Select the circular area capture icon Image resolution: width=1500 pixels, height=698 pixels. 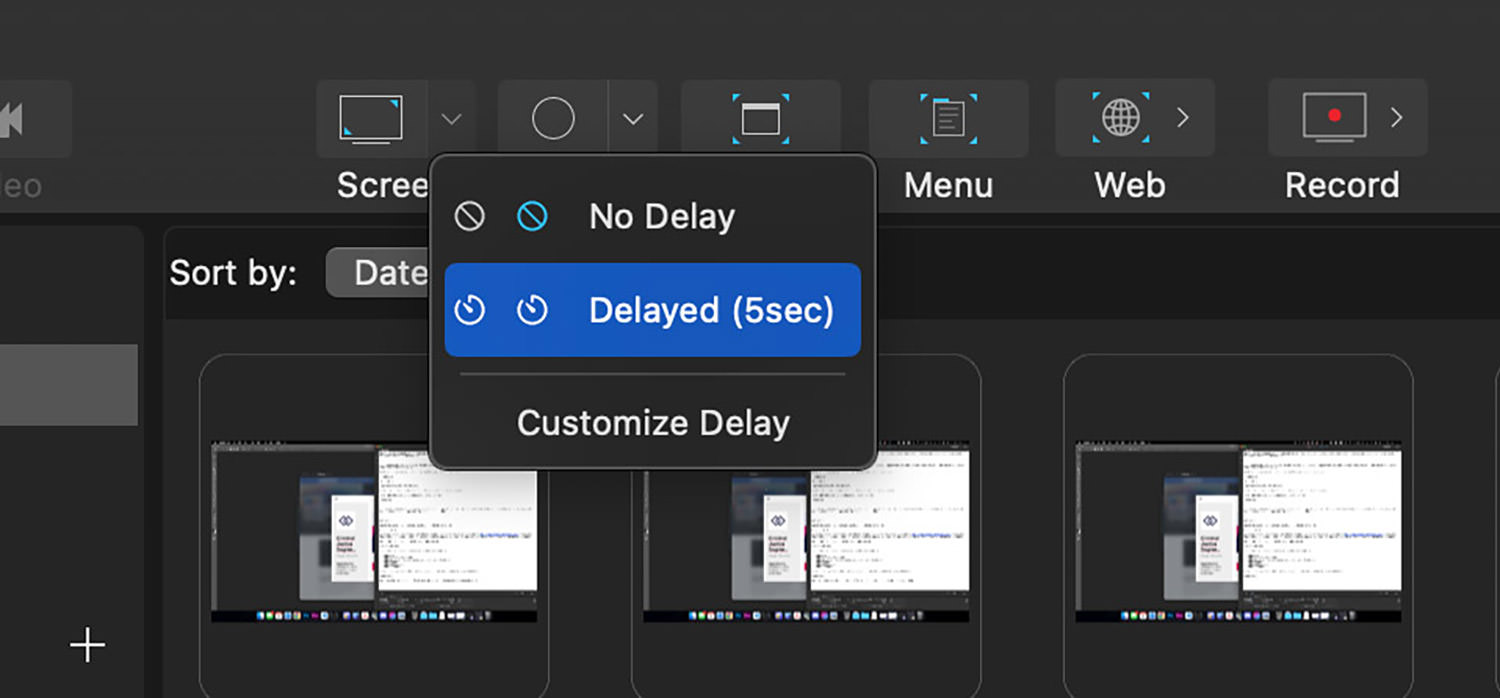(x=553, y=119)
